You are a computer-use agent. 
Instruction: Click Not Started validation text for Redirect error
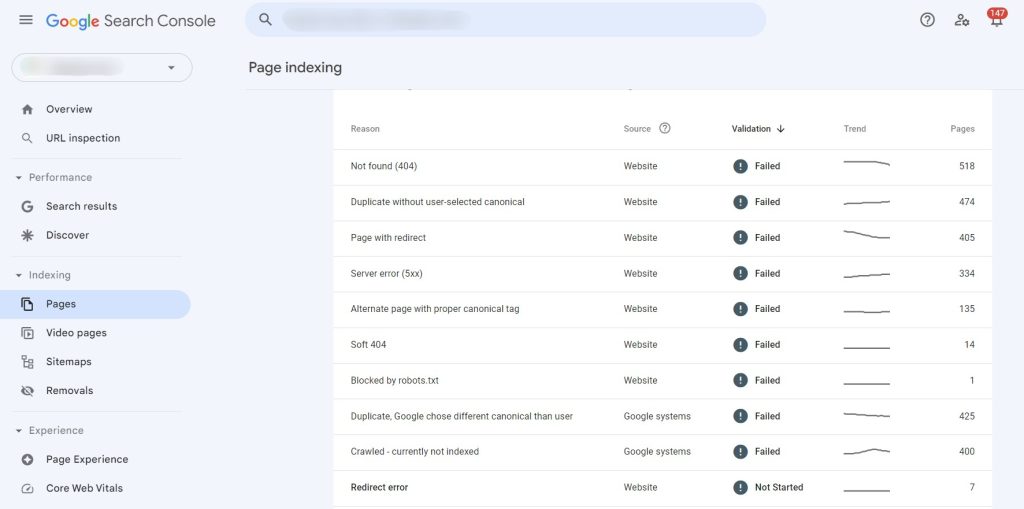(779, 487)
